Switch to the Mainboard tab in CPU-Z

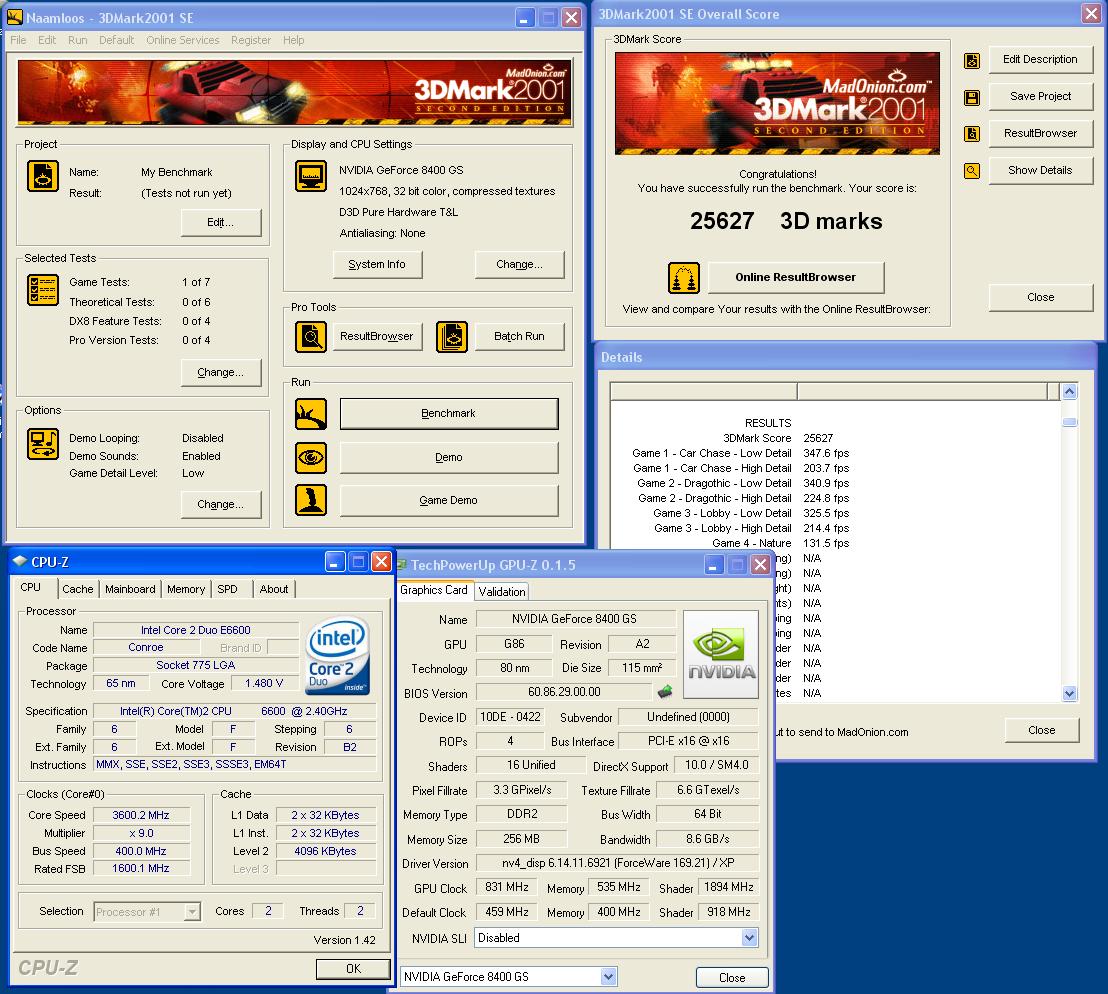click(x=130, y=589)
